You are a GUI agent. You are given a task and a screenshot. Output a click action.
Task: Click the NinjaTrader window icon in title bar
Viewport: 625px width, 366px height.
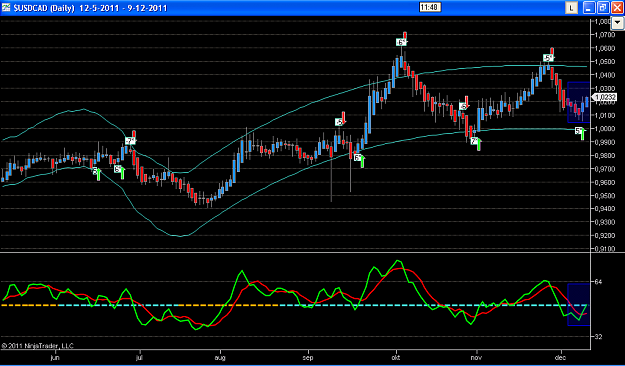click(6, 7)
